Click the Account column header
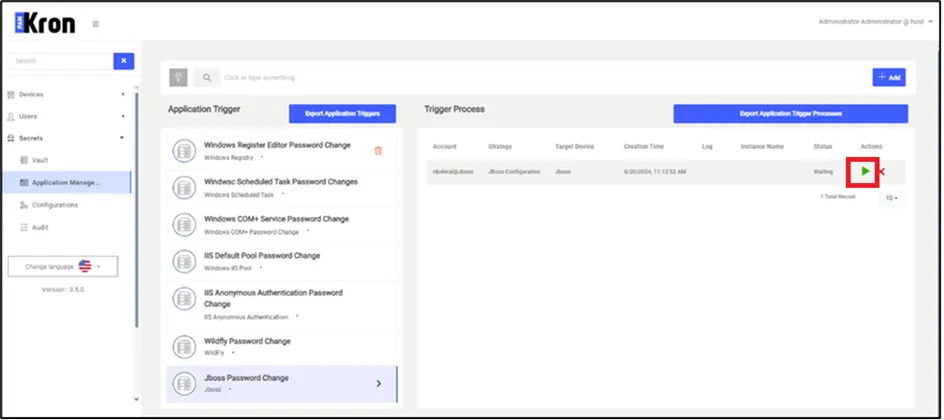Image resolution: width=944 pixels, height=420 pixels. click(x=444, y=146)
